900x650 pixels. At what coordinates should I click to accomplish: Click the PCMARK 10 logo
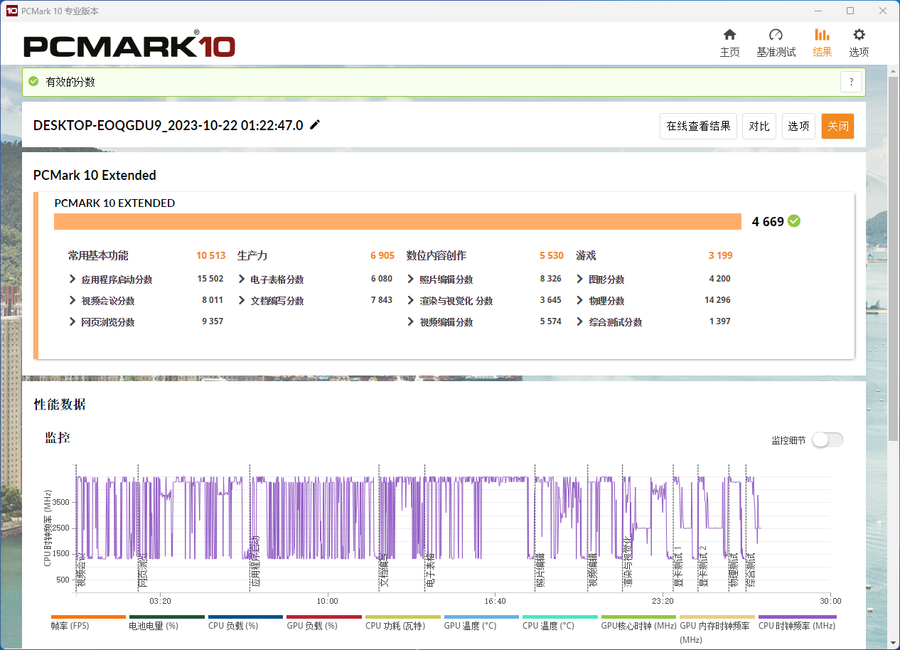[129, 46]
